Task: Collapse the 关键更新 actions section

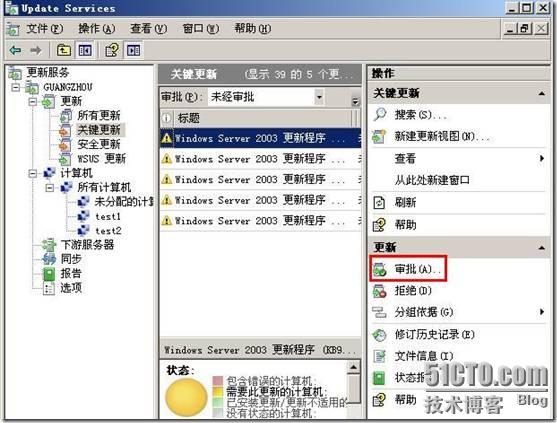Action: tap(541, 94)
